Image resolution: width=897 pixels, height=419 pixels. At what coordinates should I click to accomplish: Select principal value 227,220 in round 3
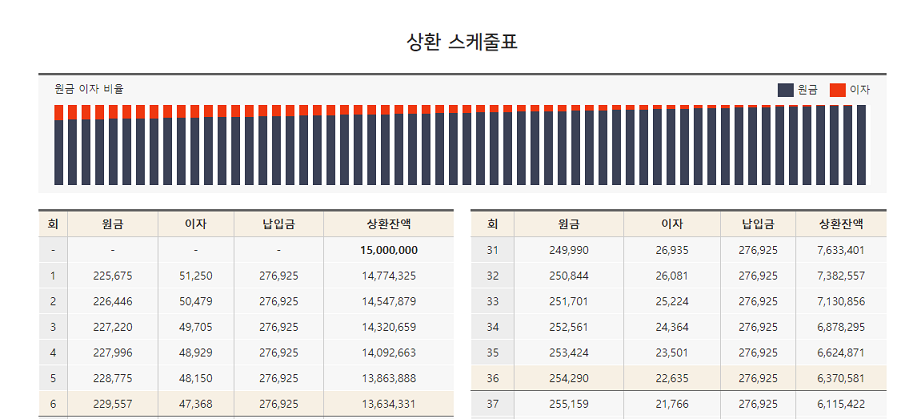pyautogui.click(x=113, y=327)
